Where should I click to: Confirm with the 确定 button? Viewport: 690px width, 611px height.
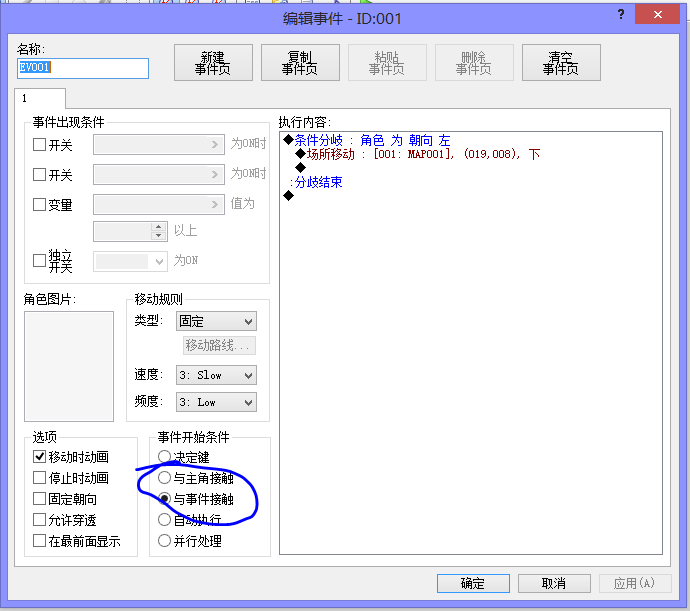pos(473,583)
